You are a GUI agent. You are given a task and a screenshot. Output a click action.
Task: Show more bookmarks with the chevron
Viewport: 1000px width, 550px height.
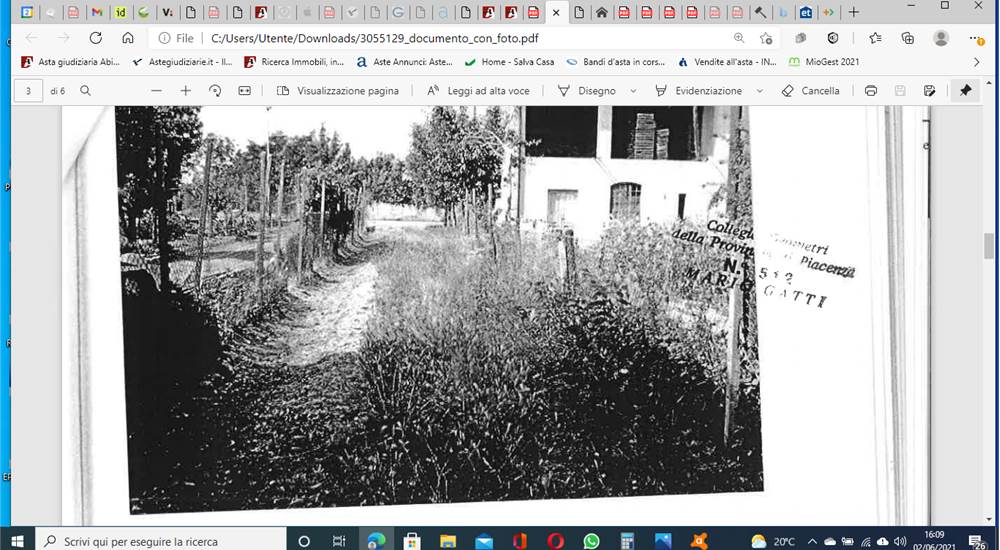976,62
